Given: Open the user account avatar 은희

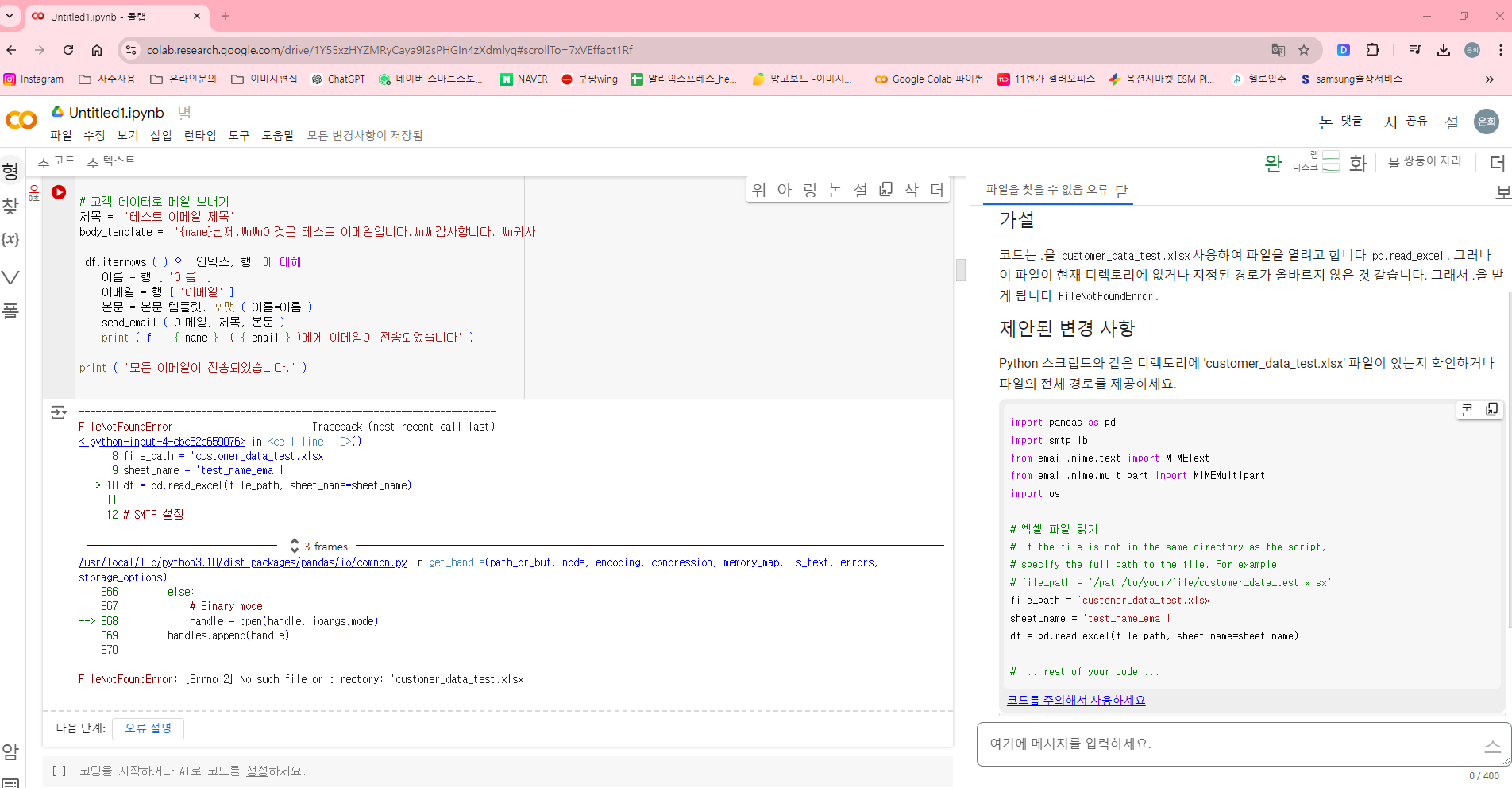Looking at the screenshot, I should (x=1487, y=122).
